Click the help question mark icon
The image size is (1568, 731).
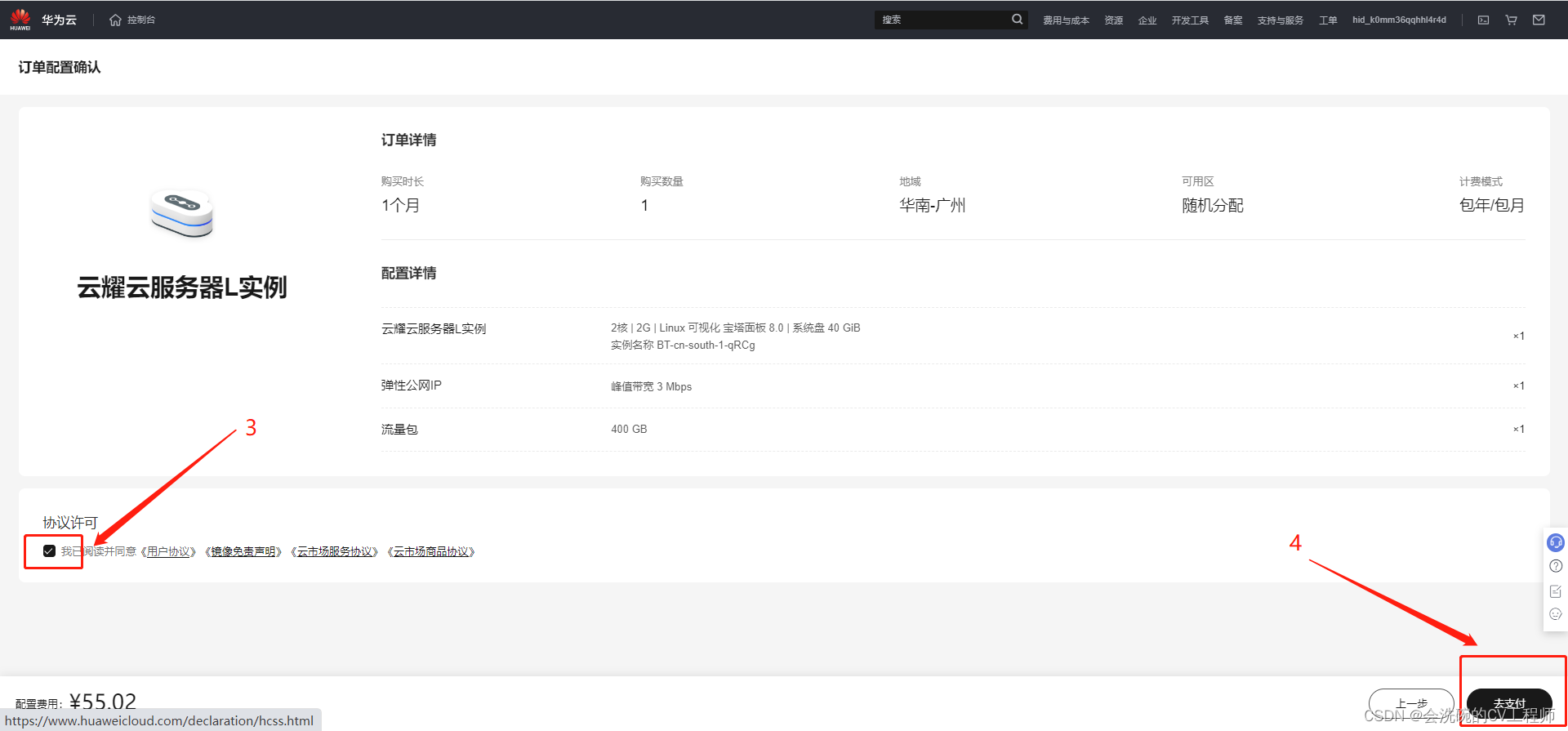(x=1556, y=566)
